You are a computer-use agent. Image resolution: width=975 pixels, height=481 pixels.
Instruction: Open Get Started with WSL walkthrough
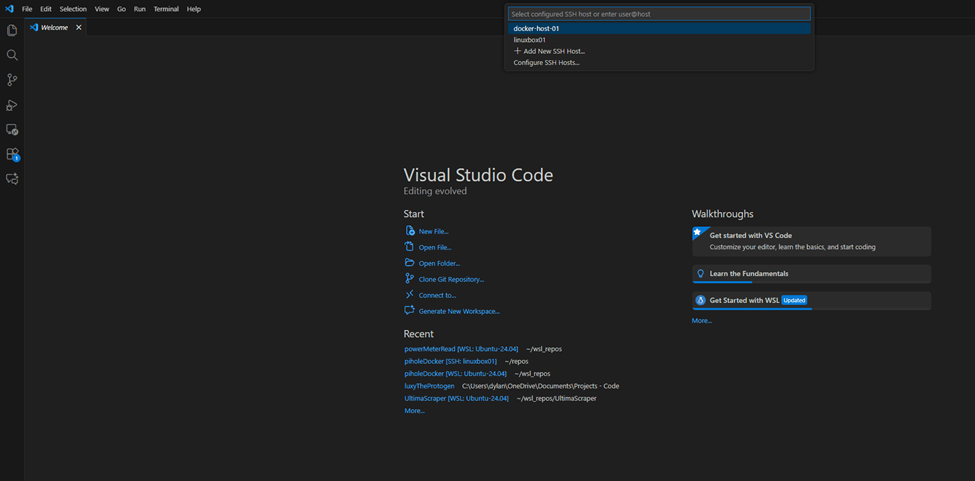pyautogui.click(x=744, y=300)
